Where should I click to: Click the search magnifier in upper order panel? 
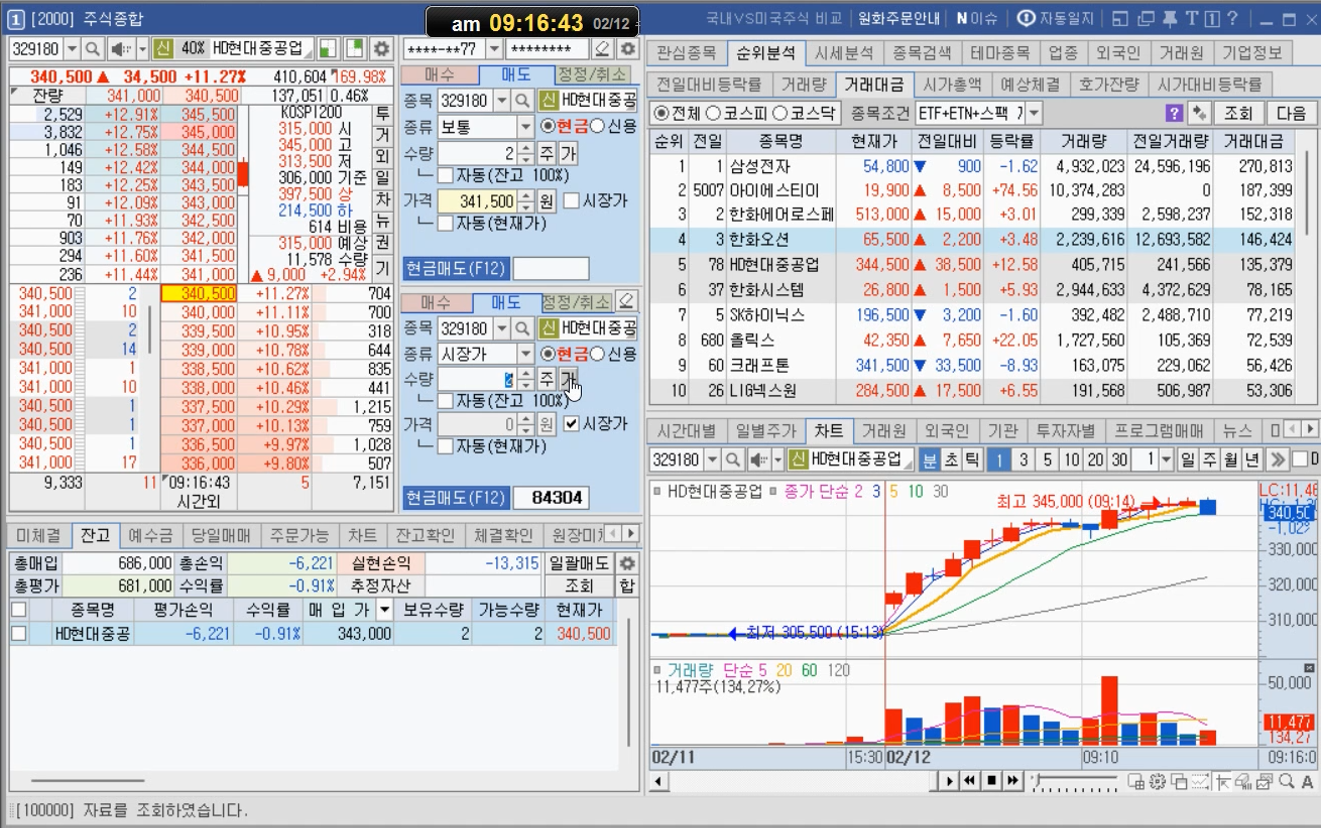tap(522, 101)
